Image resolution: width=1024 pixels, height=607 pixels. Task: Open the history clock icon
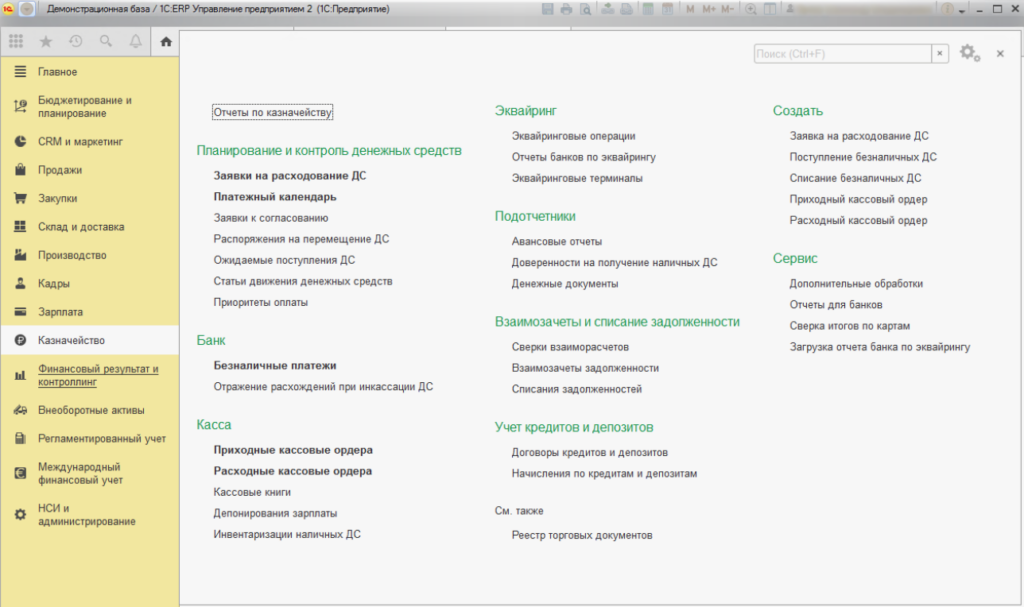[75, 41]
